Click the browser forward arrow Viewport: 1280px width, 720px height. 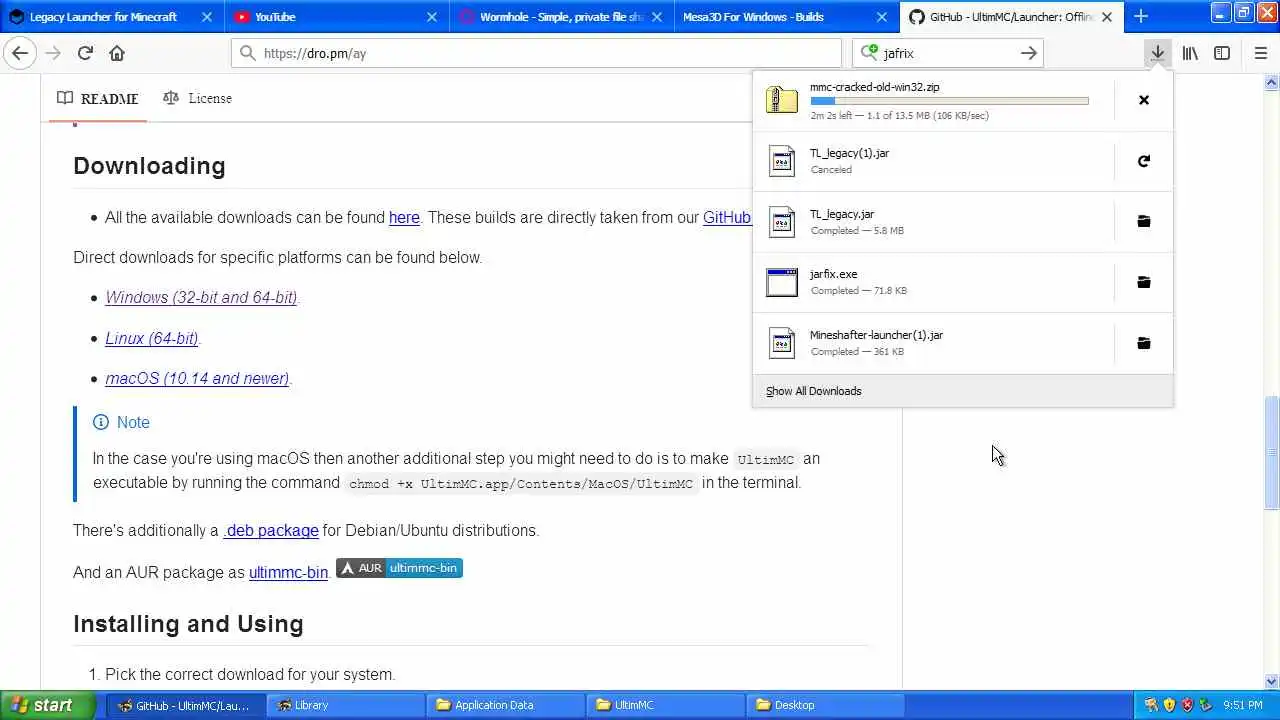click(52, 53)
